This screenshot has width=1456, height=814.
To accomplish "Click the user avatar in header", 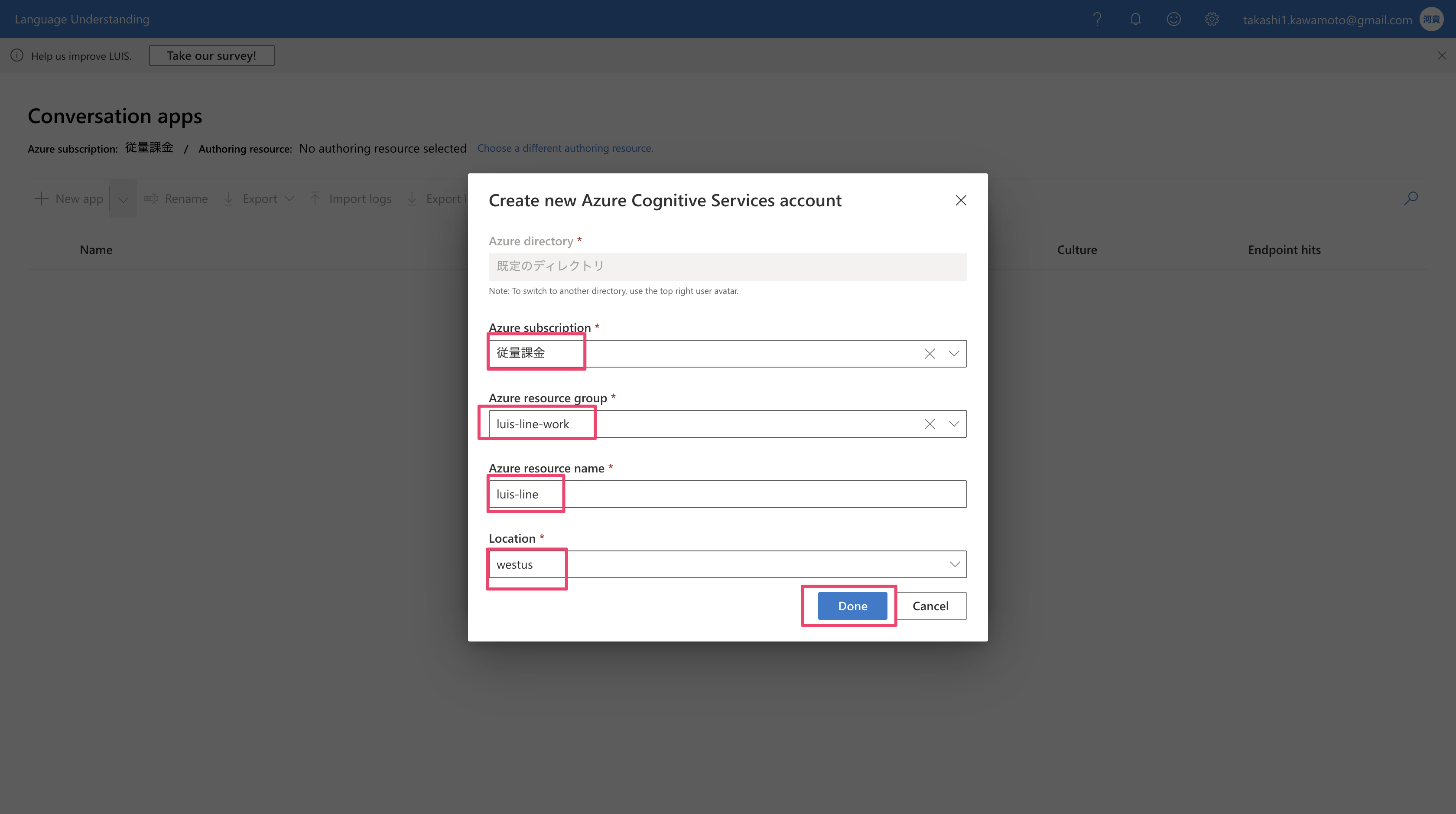I will [1432, 19].
